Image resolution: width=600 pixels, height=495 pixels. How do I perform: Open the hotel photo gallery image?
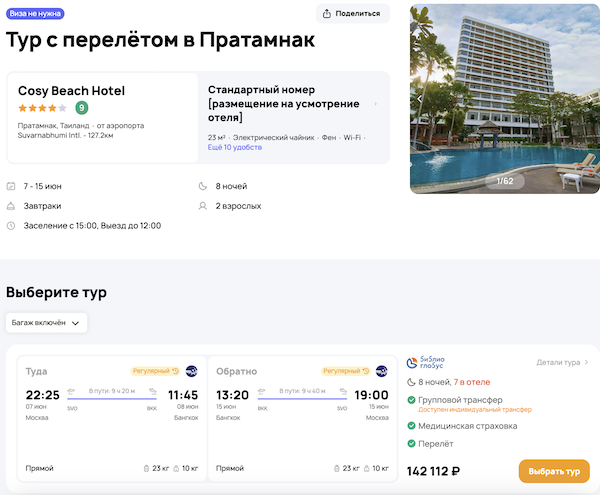[x=504, y=97]
